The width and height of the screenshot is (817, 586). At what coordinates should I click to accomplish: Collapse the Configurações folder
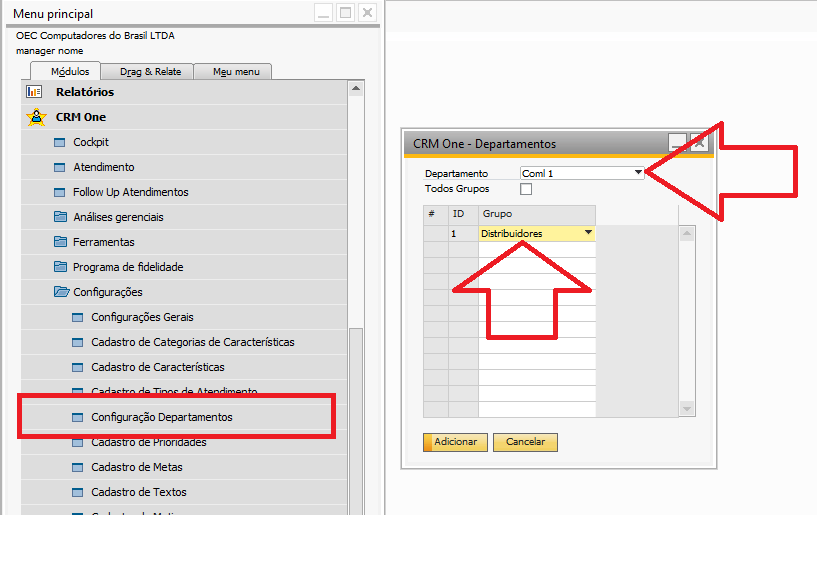[x=59, y=292]
